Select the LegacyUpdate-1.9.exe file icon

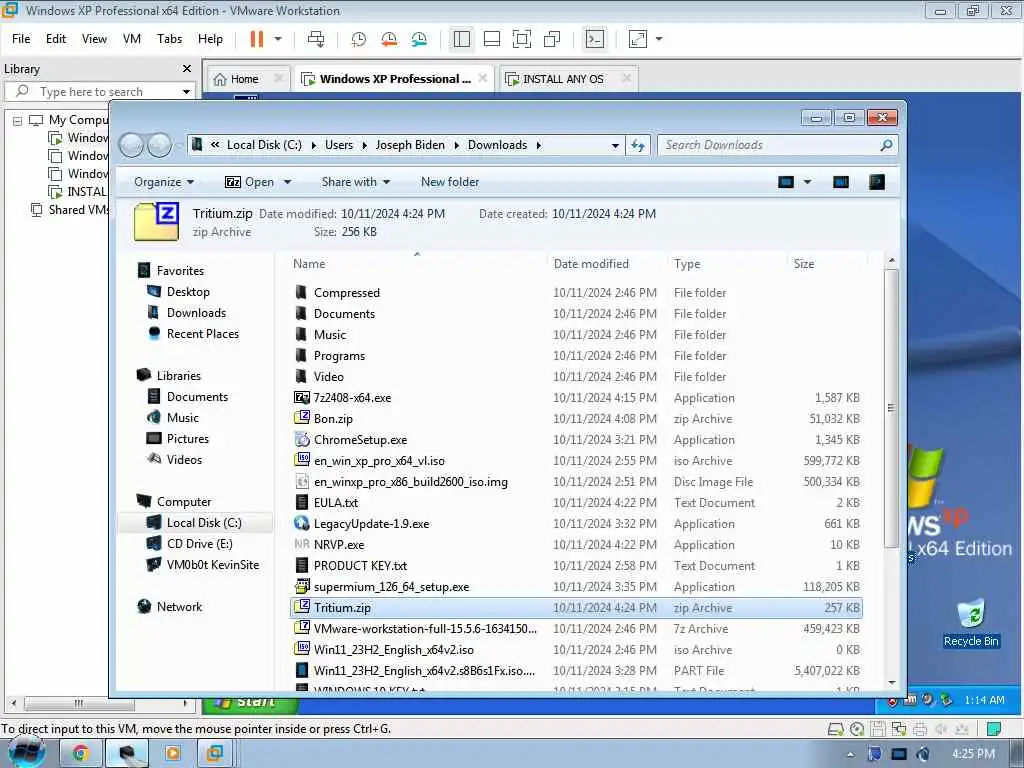[302, 523]
